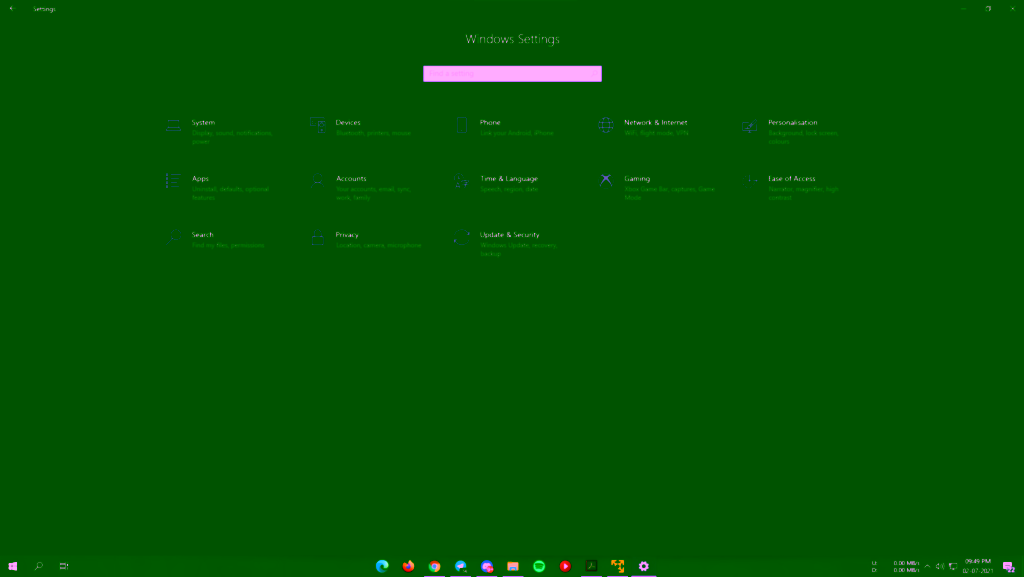Click the Apps list icon

(173, 182)
